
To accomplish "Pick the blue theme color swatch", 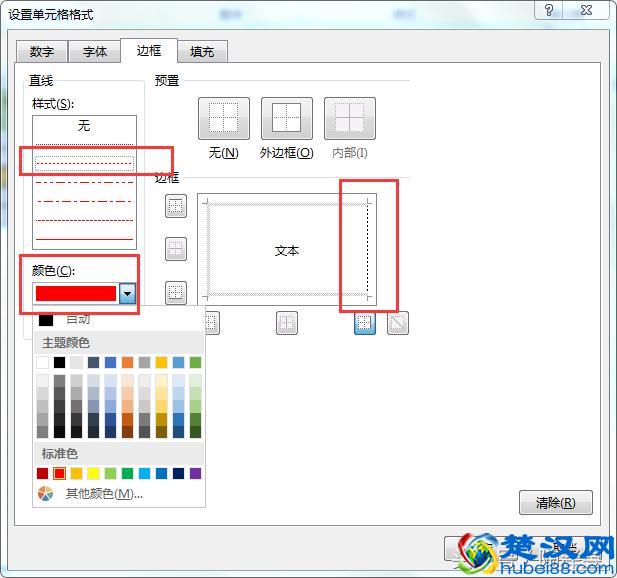I will (111, 362).
